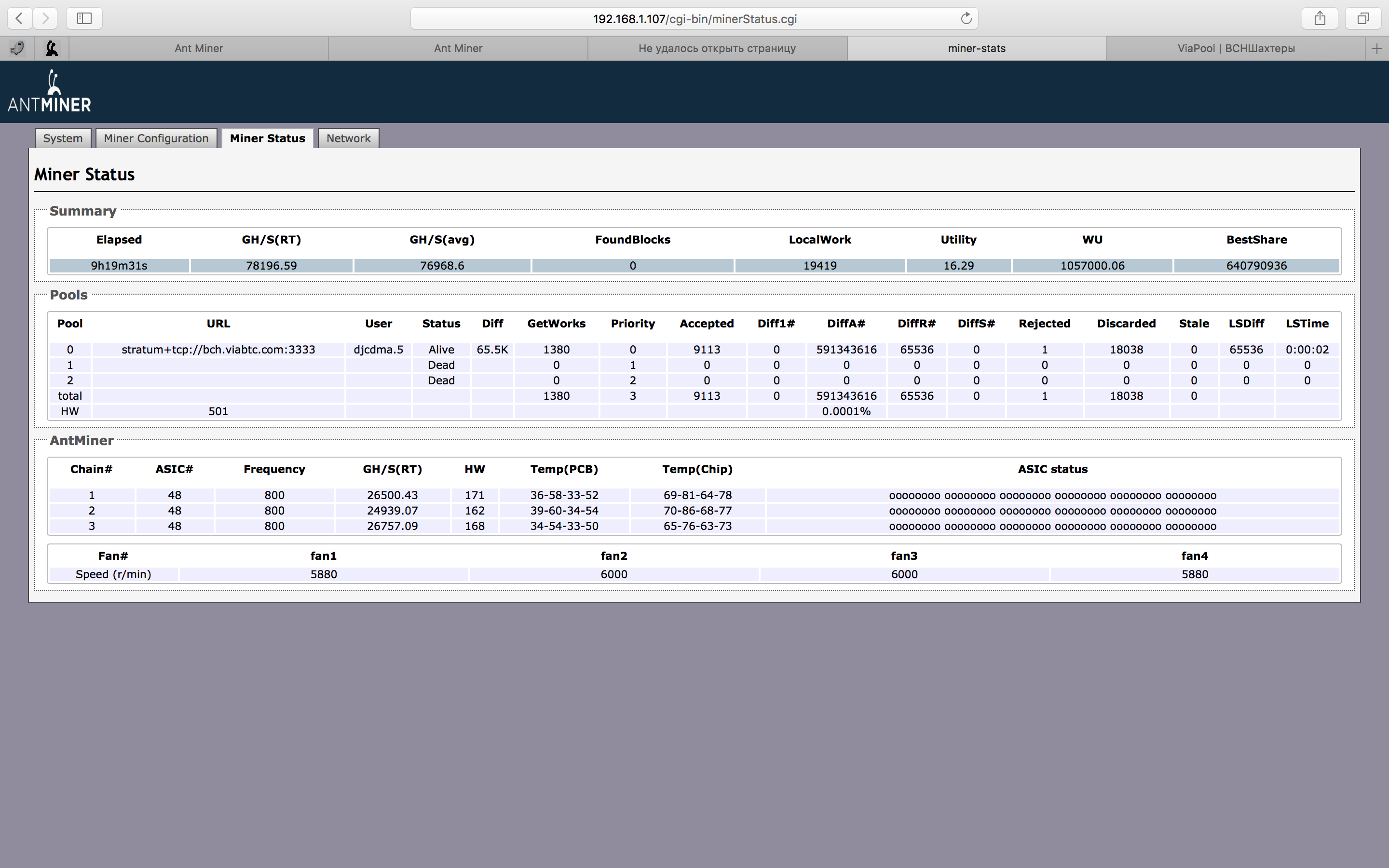This screenshot has height=868, width=1389.
Task: Click chain 2 chip temp 70-86-68-77
Action: pyautogui.click(x=697, y=511)
